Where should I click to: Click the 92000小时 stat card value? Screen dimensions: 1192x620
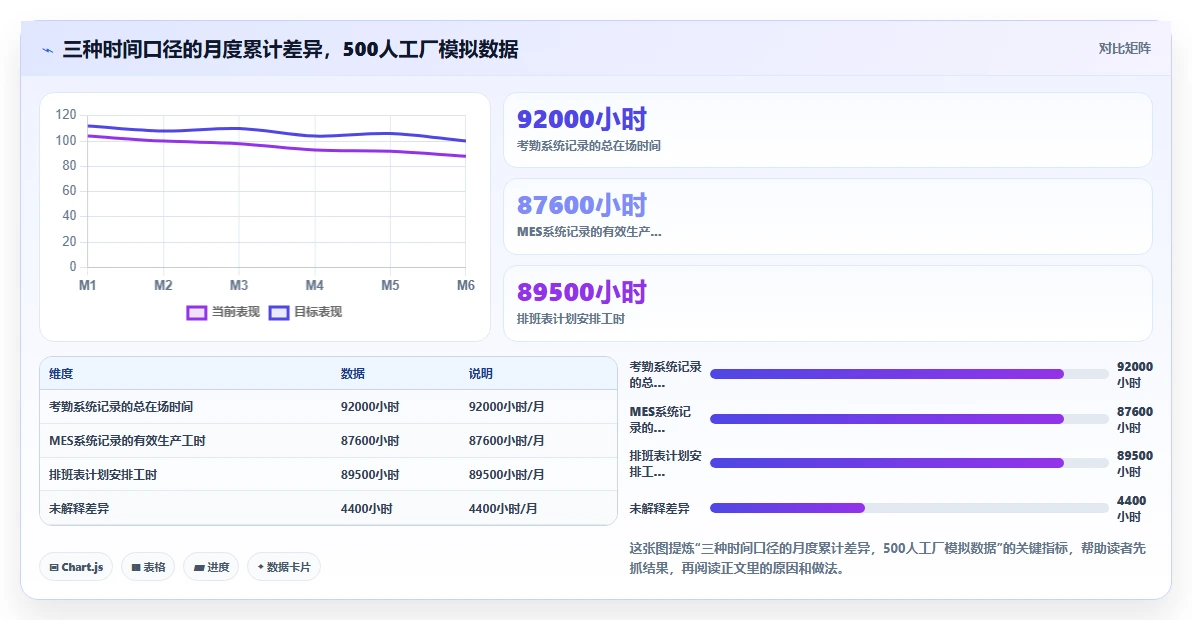pyautogui.click(x=582, y=119)
